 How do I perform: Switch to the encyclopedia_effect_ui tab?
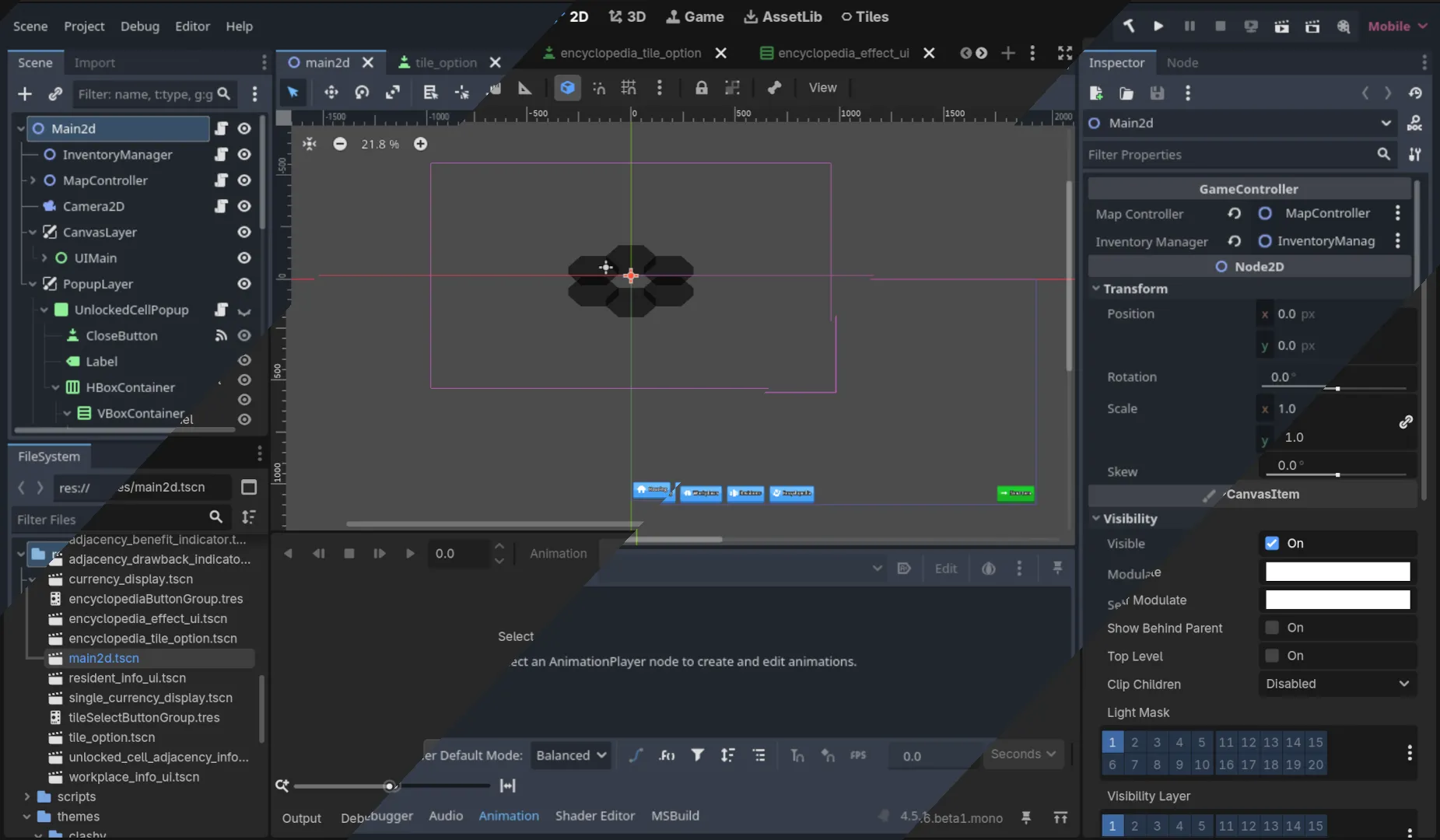pos(844,53)
